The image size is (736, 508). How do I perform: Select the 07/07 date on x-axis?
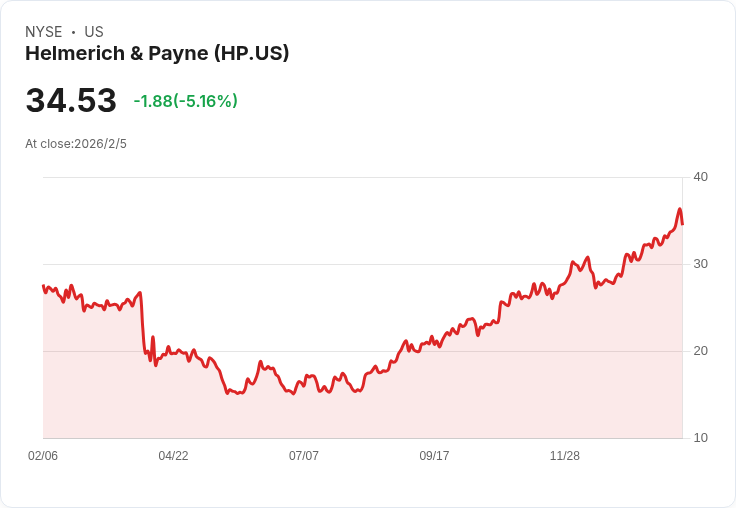304,456
